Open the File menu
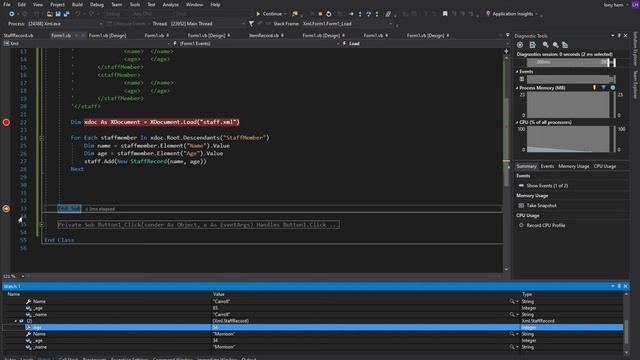640x360 pixels. click(7, 4)
